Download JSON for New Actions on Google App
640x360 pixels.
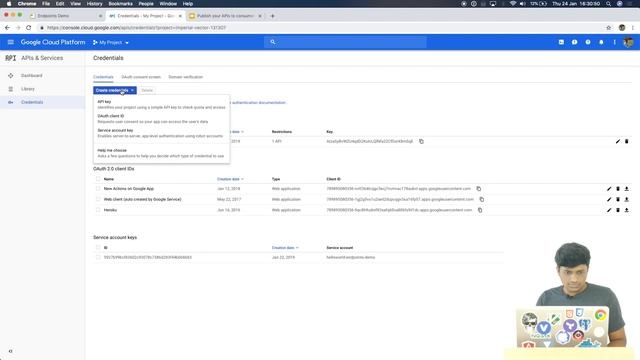click(x=627, y=189)
